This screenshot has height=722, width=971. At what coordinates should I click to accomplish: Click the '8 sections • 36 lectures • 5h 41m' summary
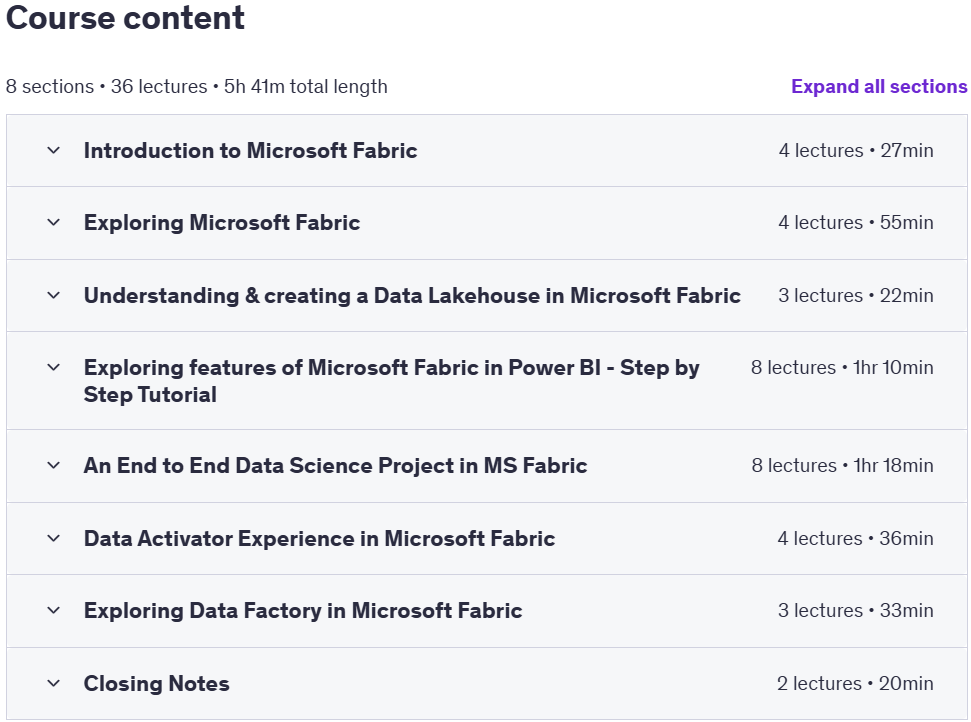pyautogui.click(x=197, y=86)
